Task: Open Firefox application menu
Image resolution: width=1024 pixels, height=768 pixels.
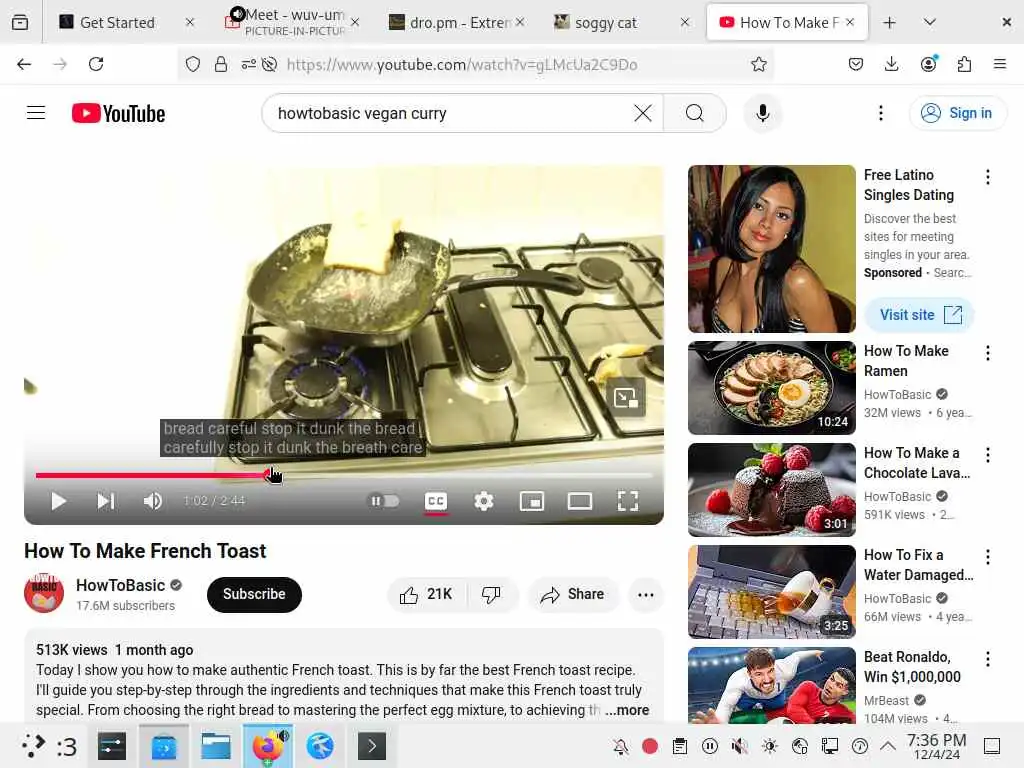Action: tap(1000, 64)
